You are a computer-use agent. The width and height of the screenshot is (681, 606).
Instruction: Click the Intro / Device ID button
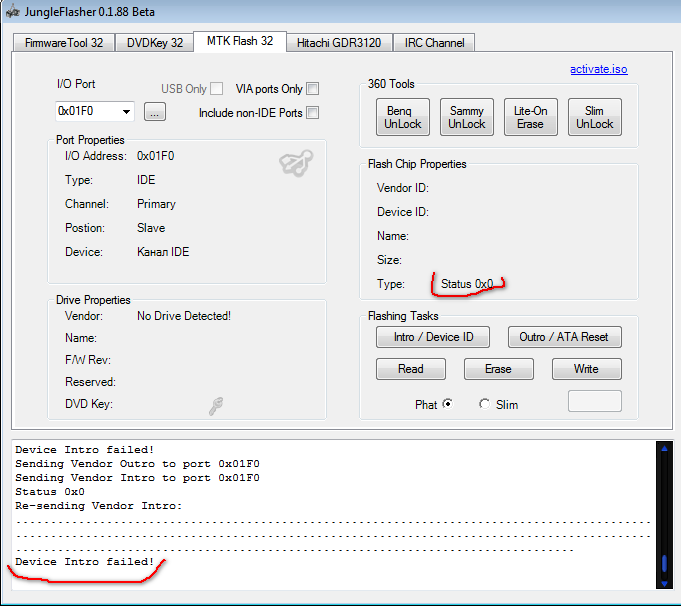point(433,337)
